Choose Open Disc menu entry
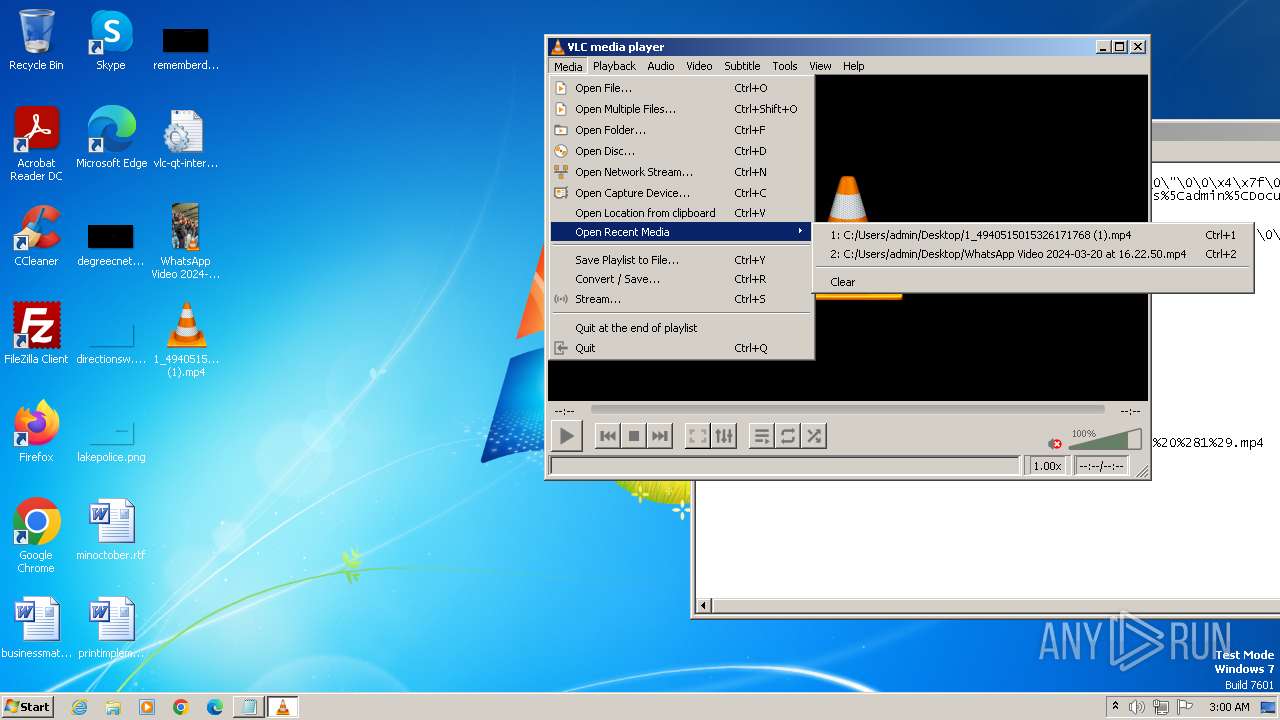 pos(683,151)
